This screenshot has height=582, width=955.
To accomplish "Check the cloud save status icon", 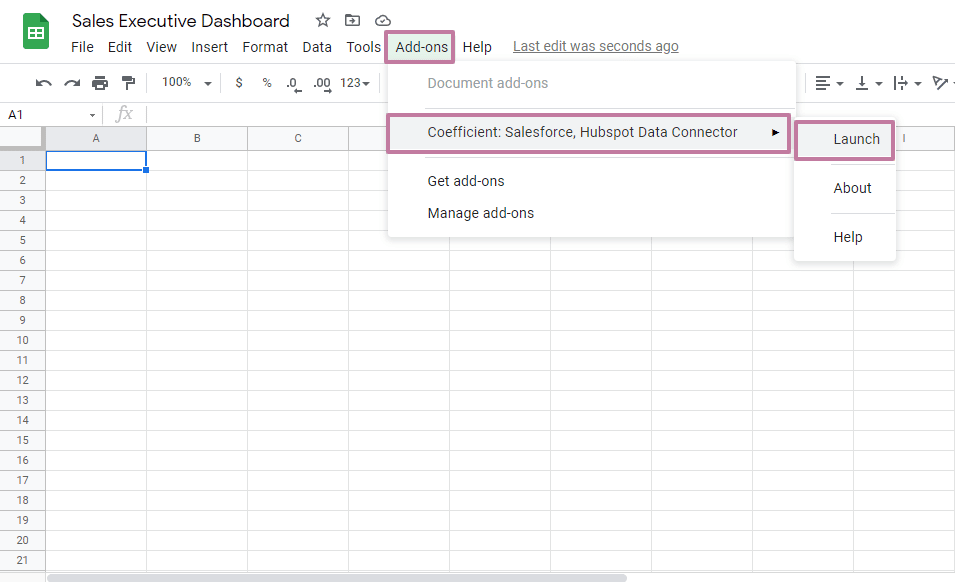I will [x=382, y=21].
